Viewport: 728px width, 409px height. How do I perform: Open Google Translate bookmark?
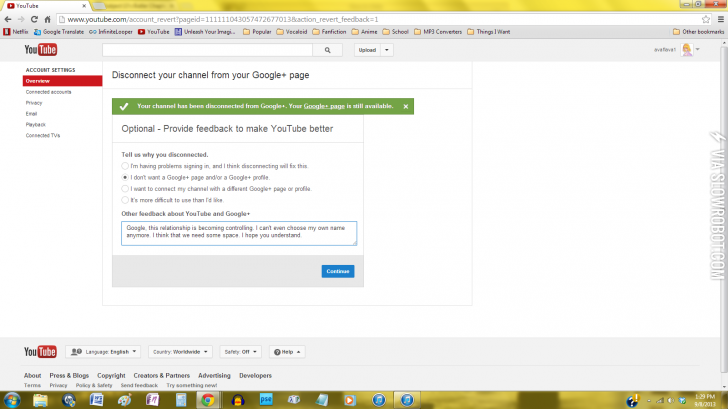pos(59,32)
